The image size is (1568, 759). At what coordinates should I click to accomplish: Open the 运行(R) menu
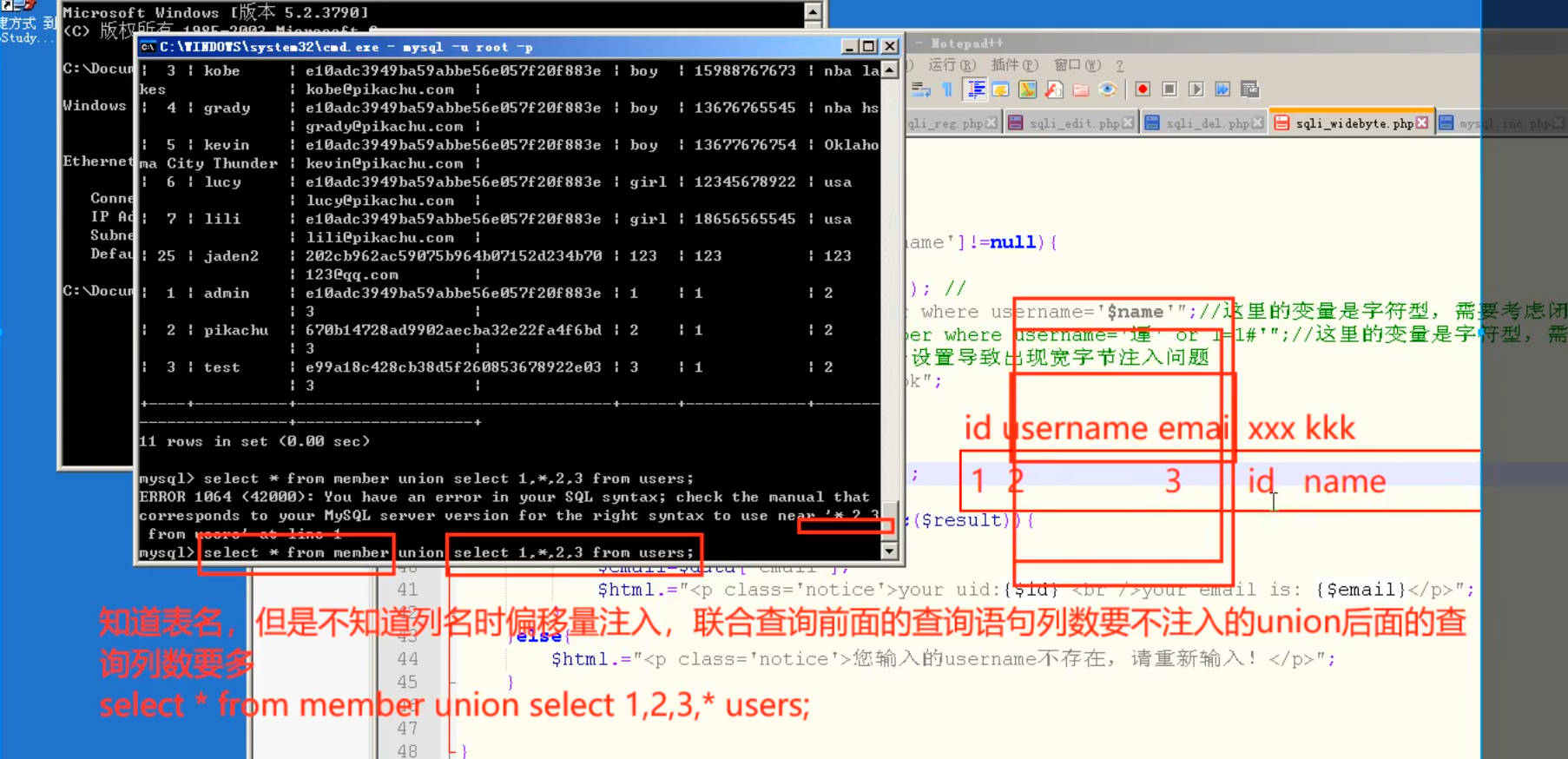point(952,65)
